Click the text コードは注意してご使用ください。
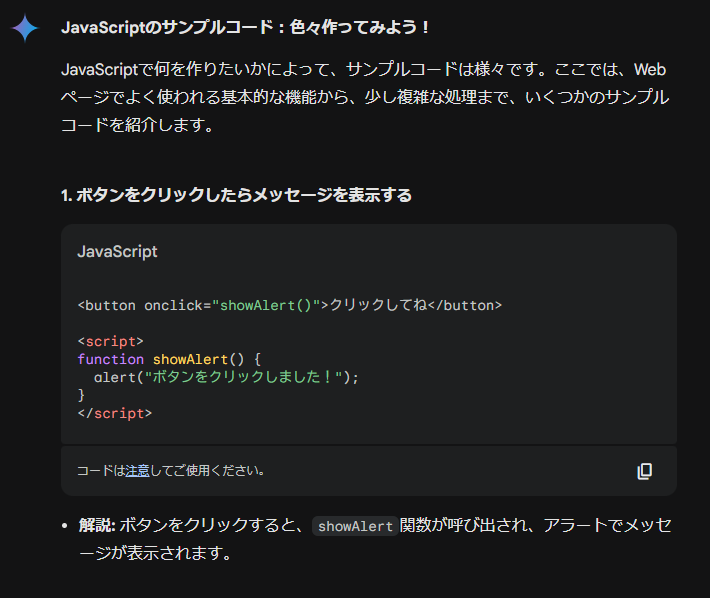 tap(171, 471)
